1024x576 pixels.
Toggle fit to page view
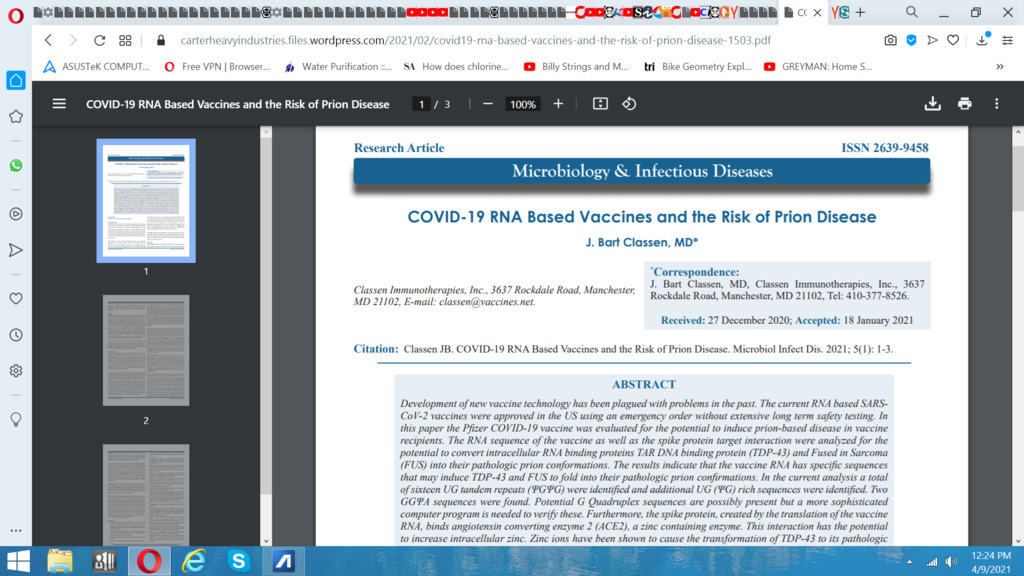click(600, 104)
